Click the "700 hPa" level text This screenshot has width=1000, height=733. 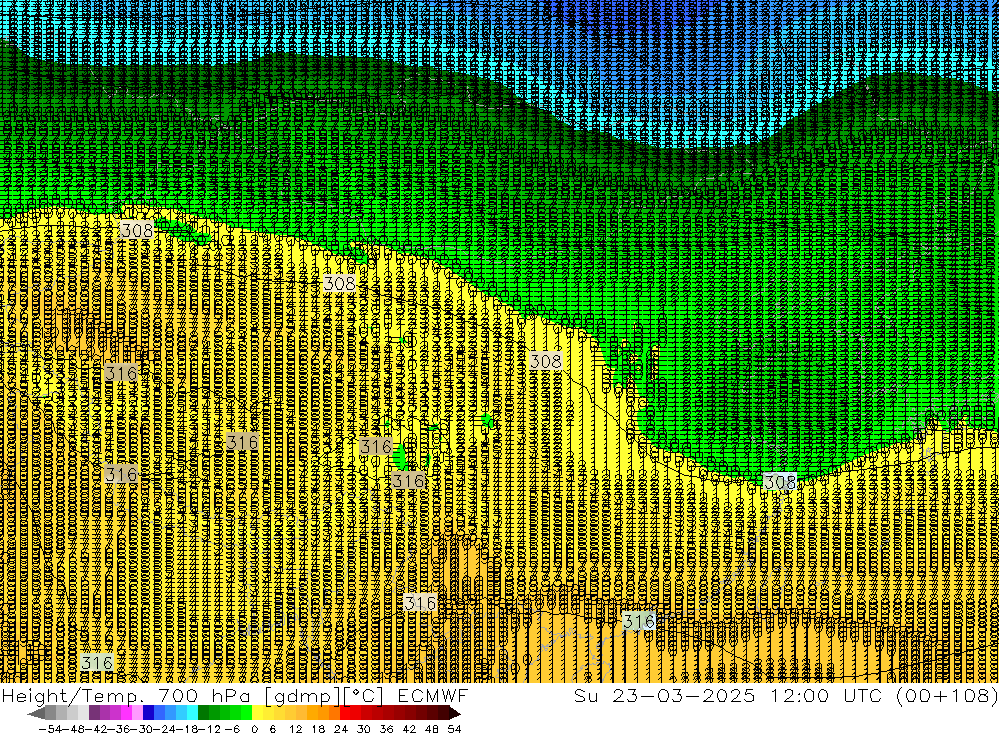[203, 695]
